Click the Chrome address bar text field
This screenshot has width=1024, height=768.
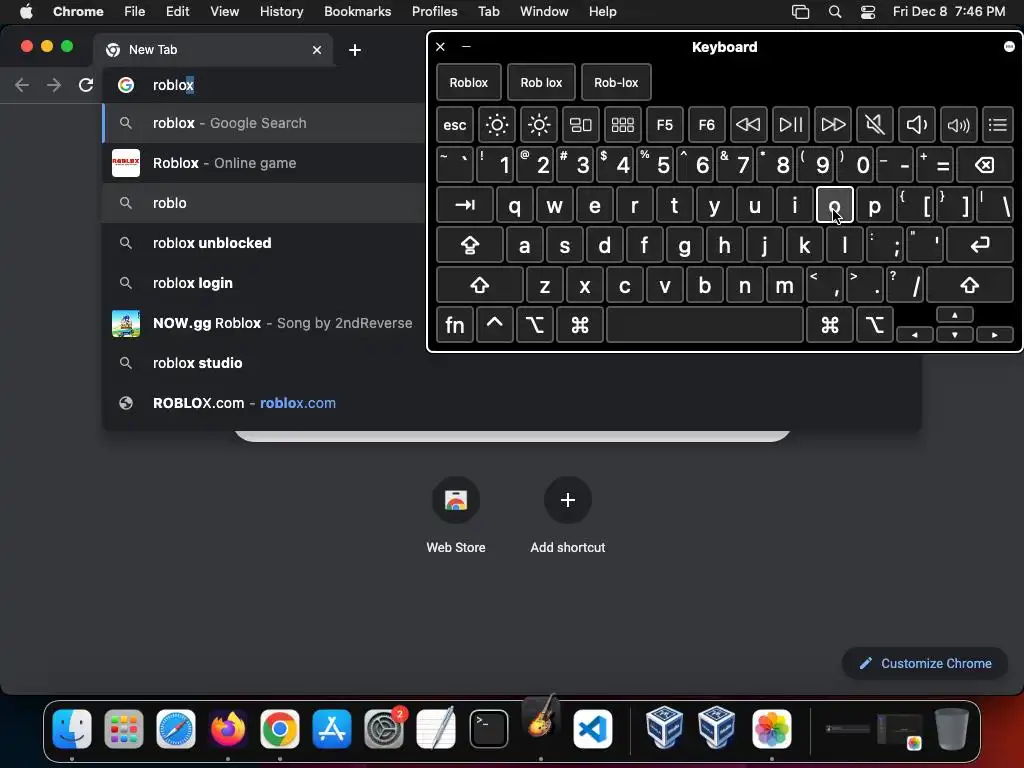(264, 85)
